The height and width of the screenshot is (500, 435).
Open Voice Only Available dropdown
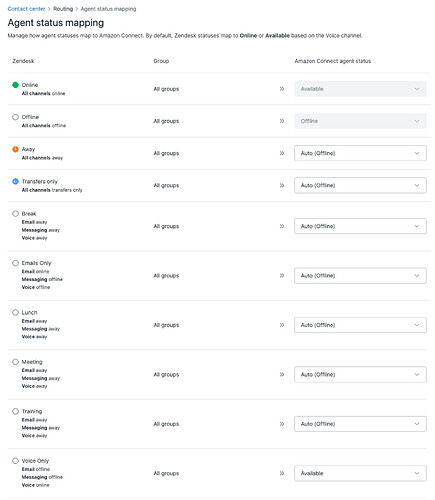tap(360, 473)
